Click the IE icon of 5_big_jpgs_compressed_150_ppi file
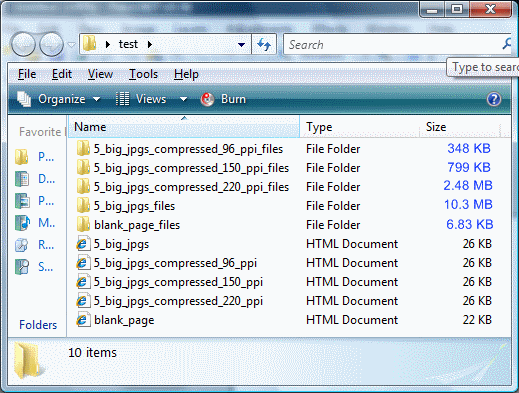 click(x=83, y=282)
